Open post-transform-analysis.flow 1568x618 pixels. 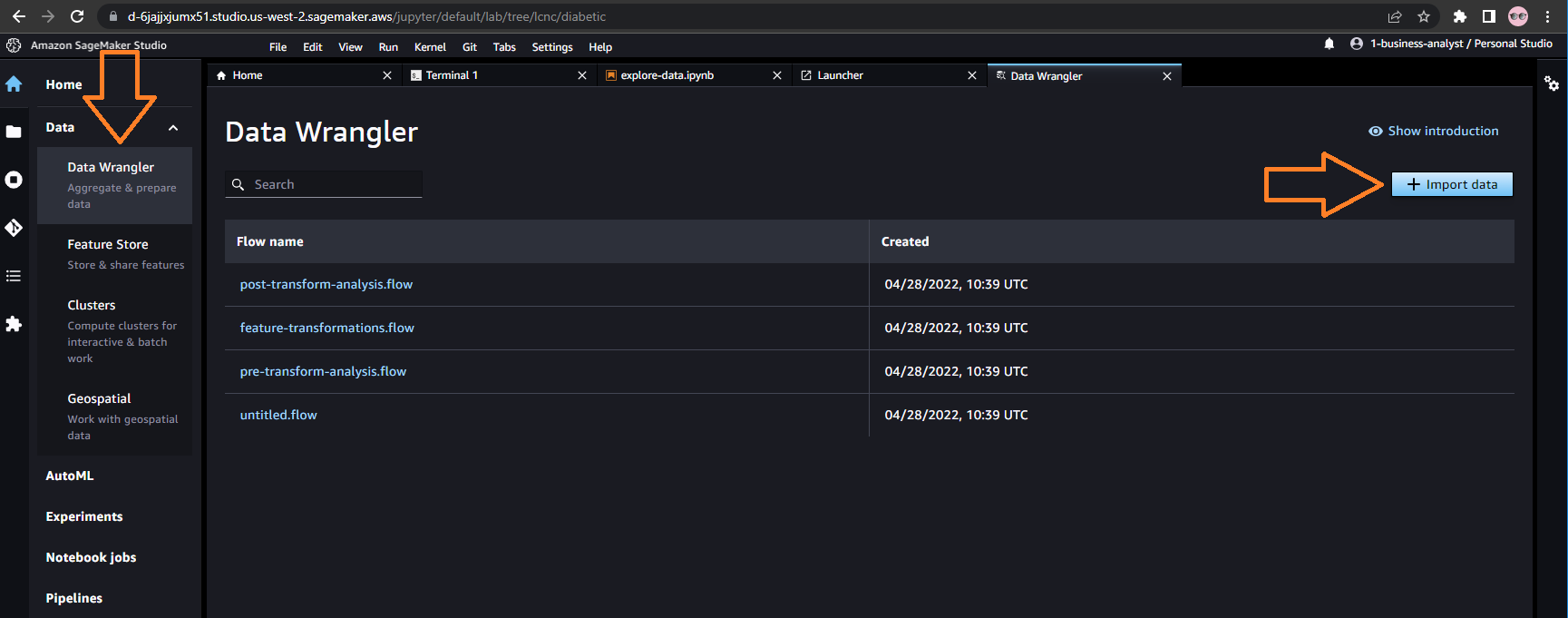click(326, 284)
